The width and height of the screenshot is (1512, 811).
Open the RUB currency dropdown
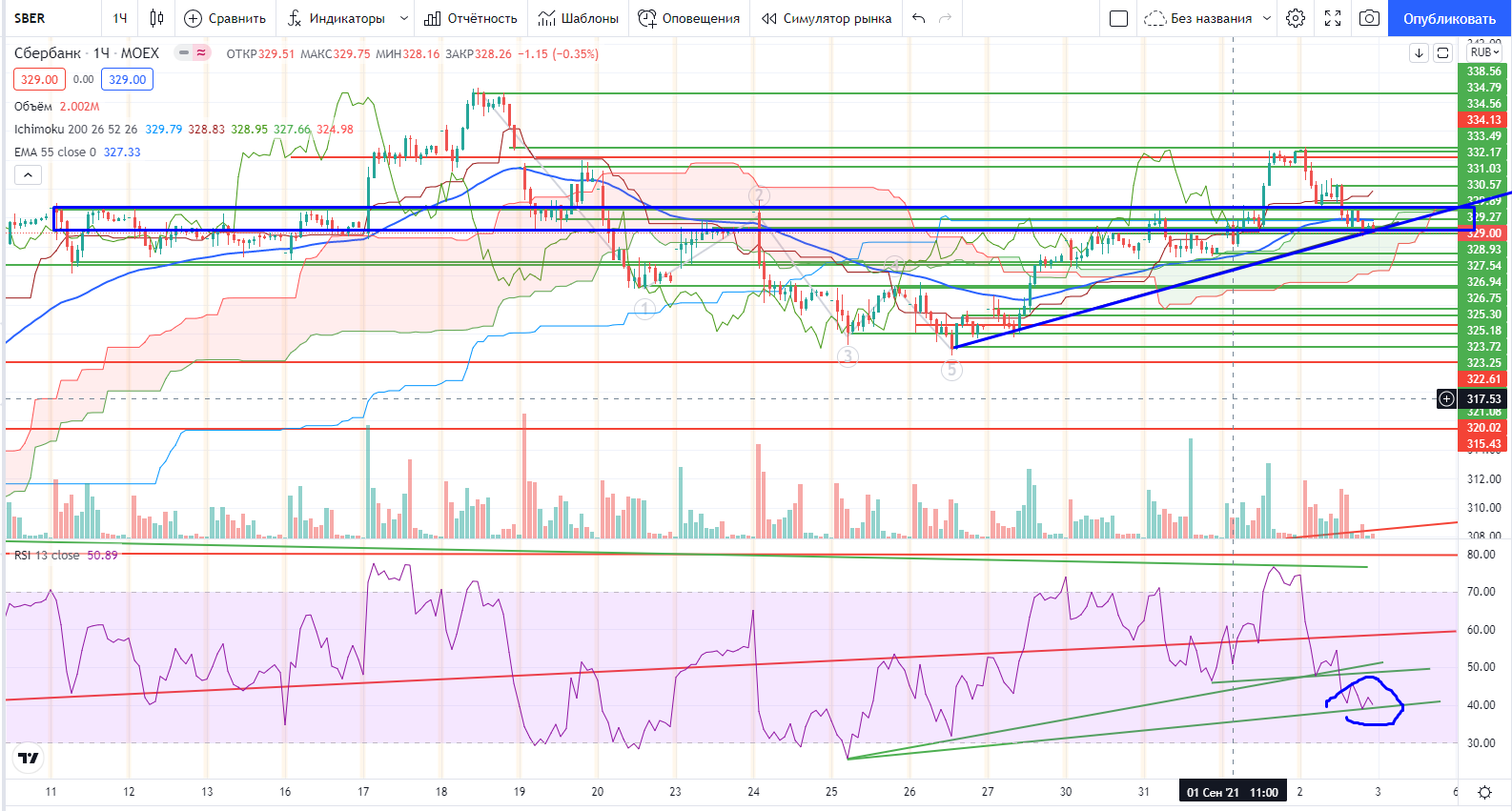tap(1484, 52)
